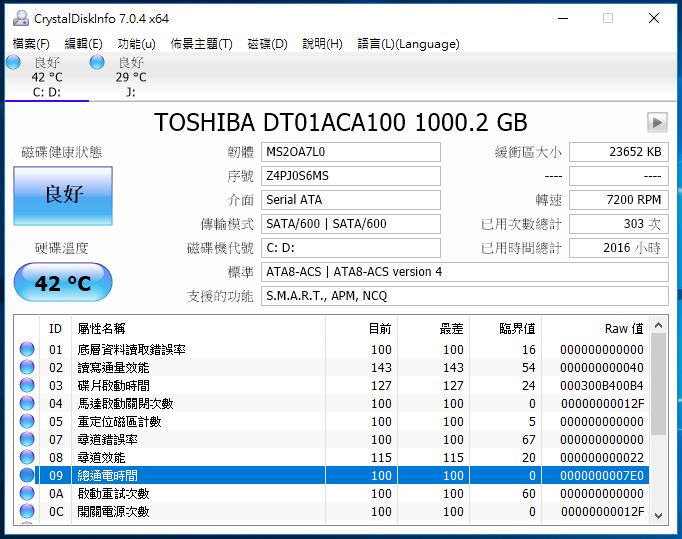Click the scrollbar up arrow in attribute list

(x=659, y=325)
